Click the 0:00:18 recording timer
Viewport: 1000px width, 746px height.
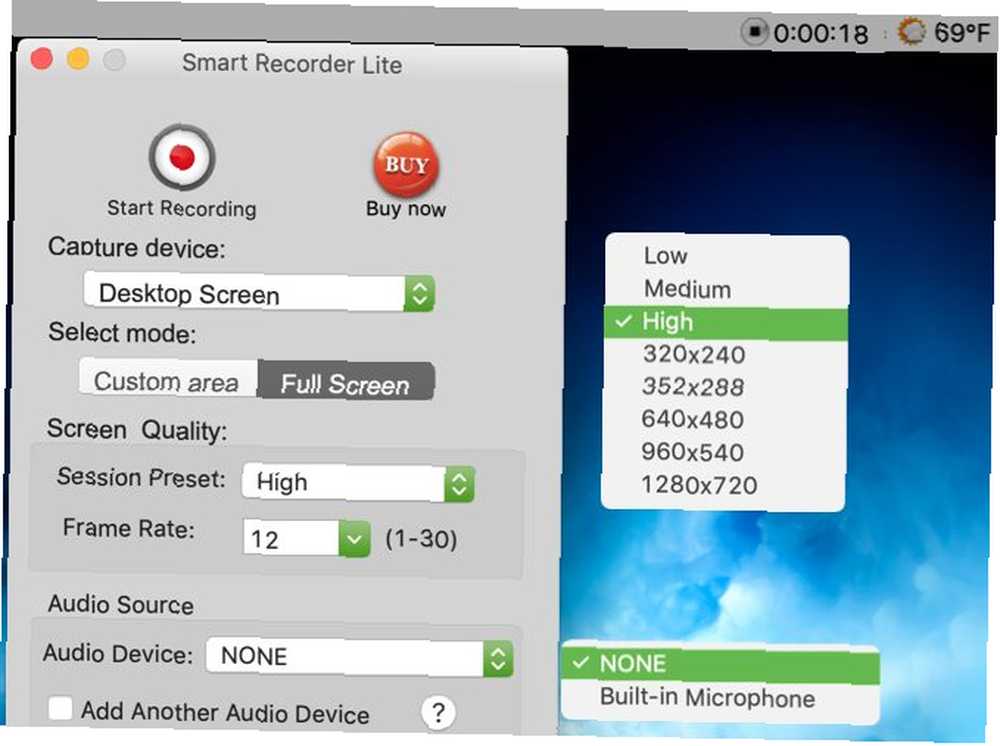tap(821, 33)
